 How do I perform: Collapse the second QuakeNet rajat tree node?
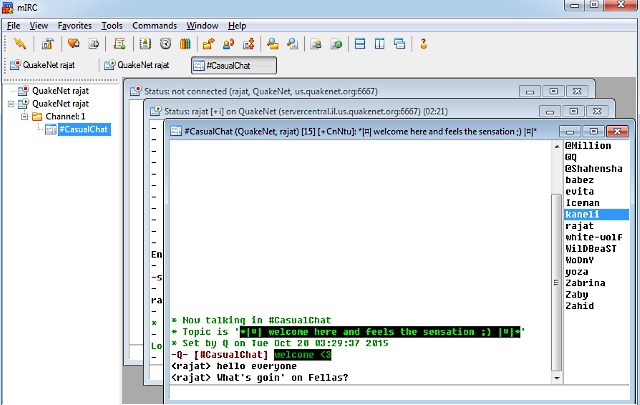pyautogui.click(x=11, y=103)
